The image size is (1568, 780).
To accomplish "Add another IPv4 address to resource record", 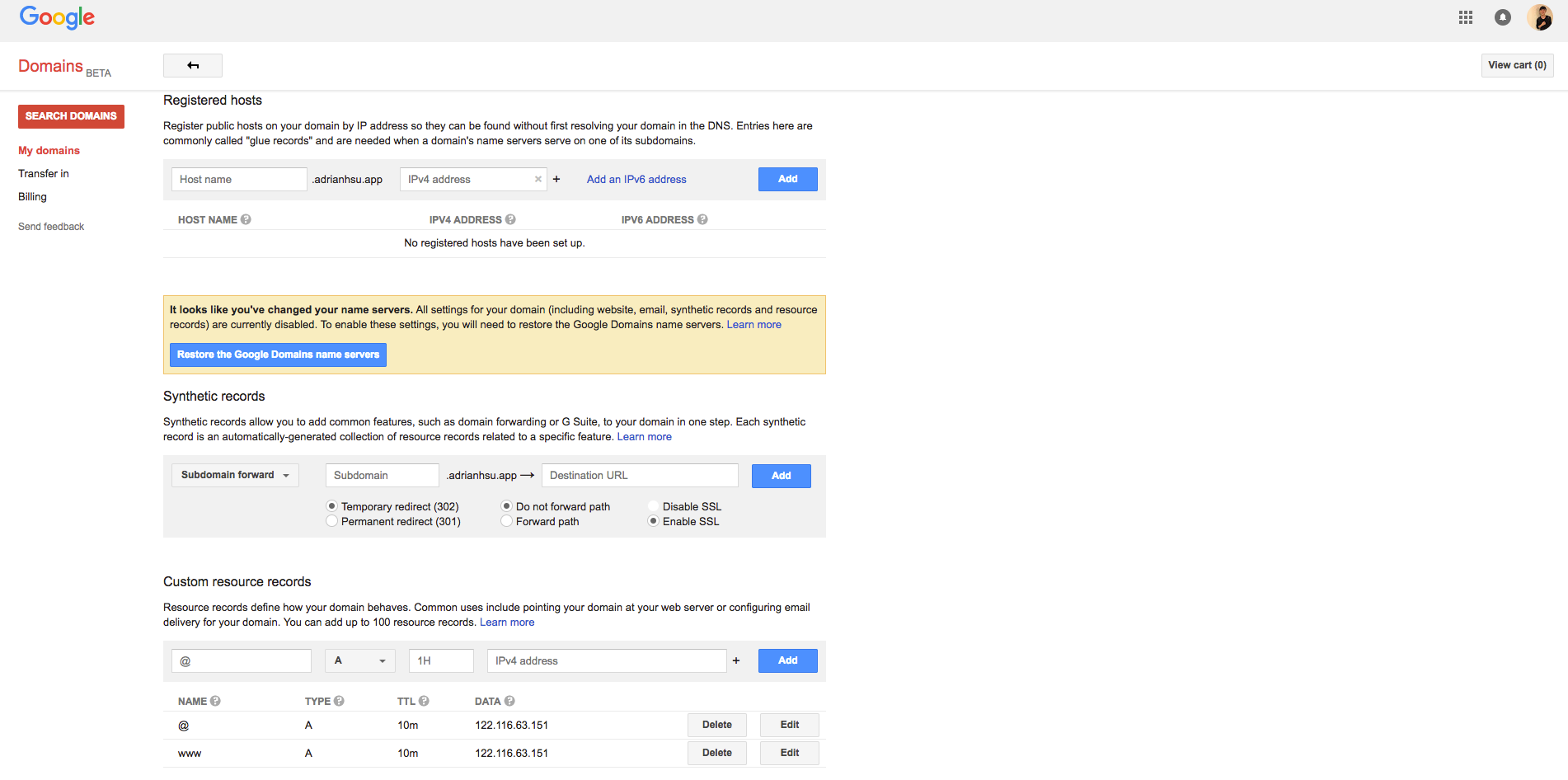I will (x=736, y=660).
